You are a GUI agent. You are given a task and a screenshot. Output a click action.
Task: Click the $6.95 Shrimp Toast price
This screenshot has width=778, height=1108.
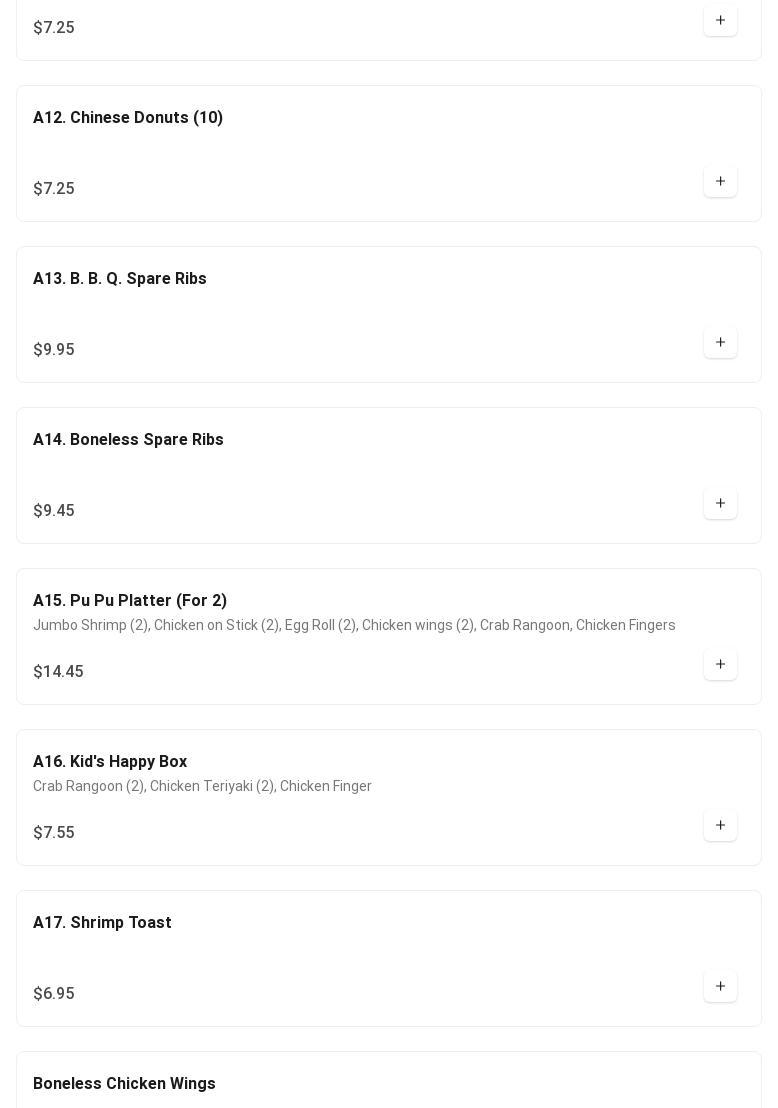coord(54,994)
